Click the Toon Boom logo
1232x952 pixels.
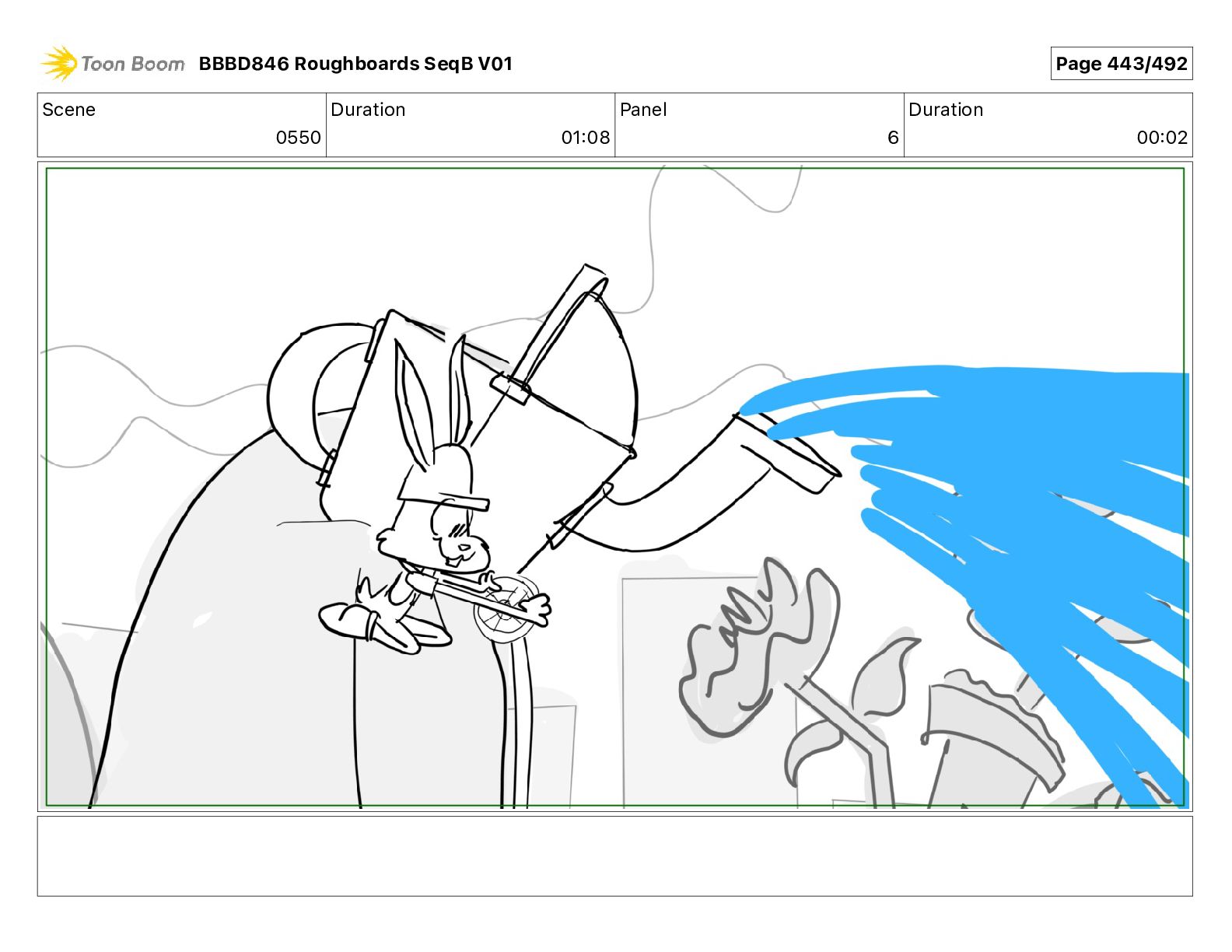(113, 64)
